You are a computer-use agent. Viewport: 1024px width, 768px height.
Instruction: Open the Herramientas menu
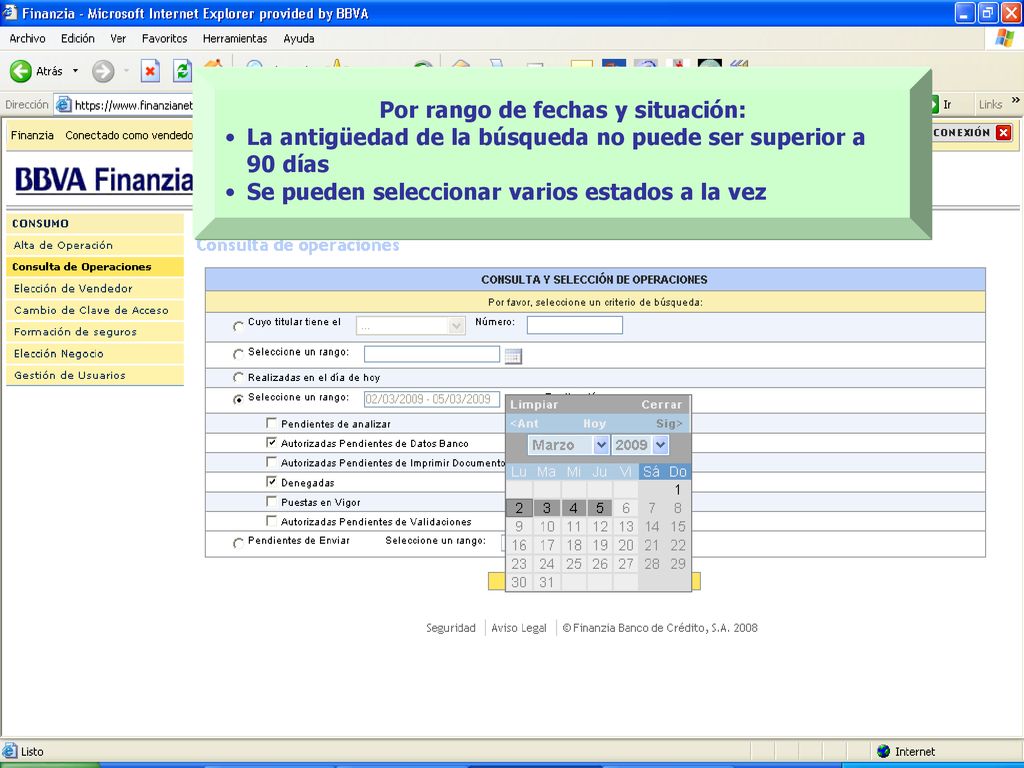(x=235, y=39)
